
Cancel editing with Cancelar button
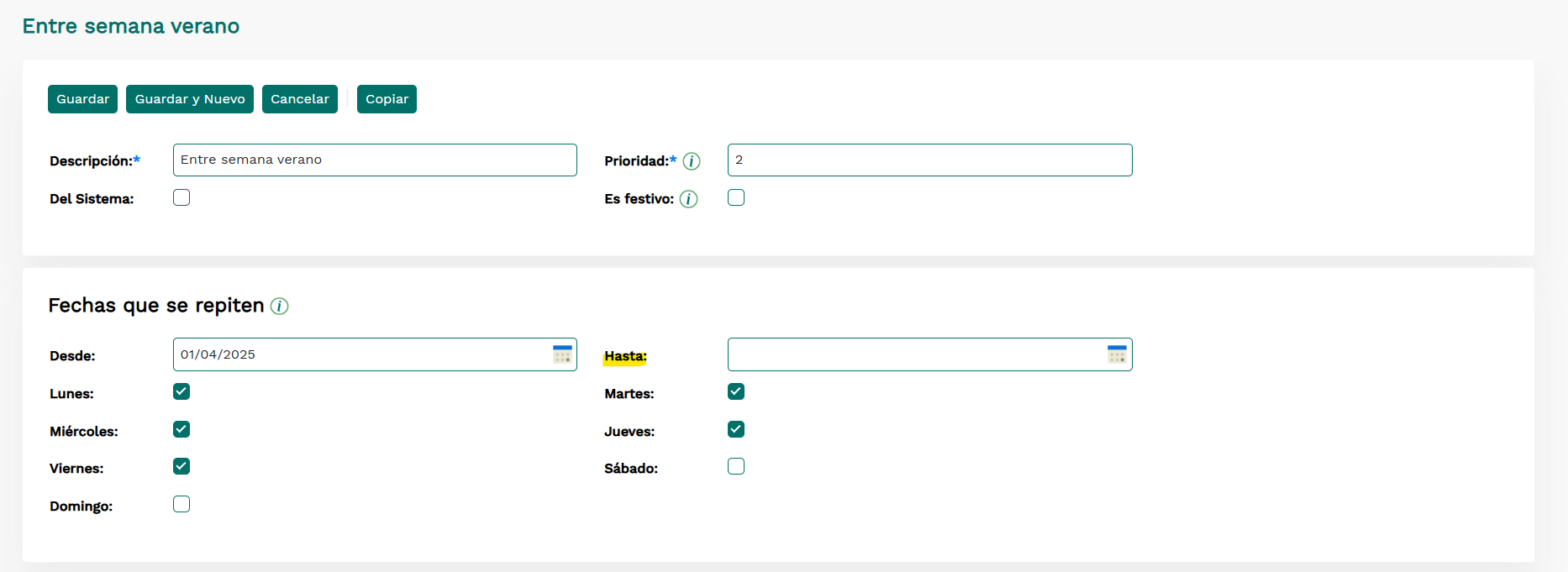click(x=299, y=99)
